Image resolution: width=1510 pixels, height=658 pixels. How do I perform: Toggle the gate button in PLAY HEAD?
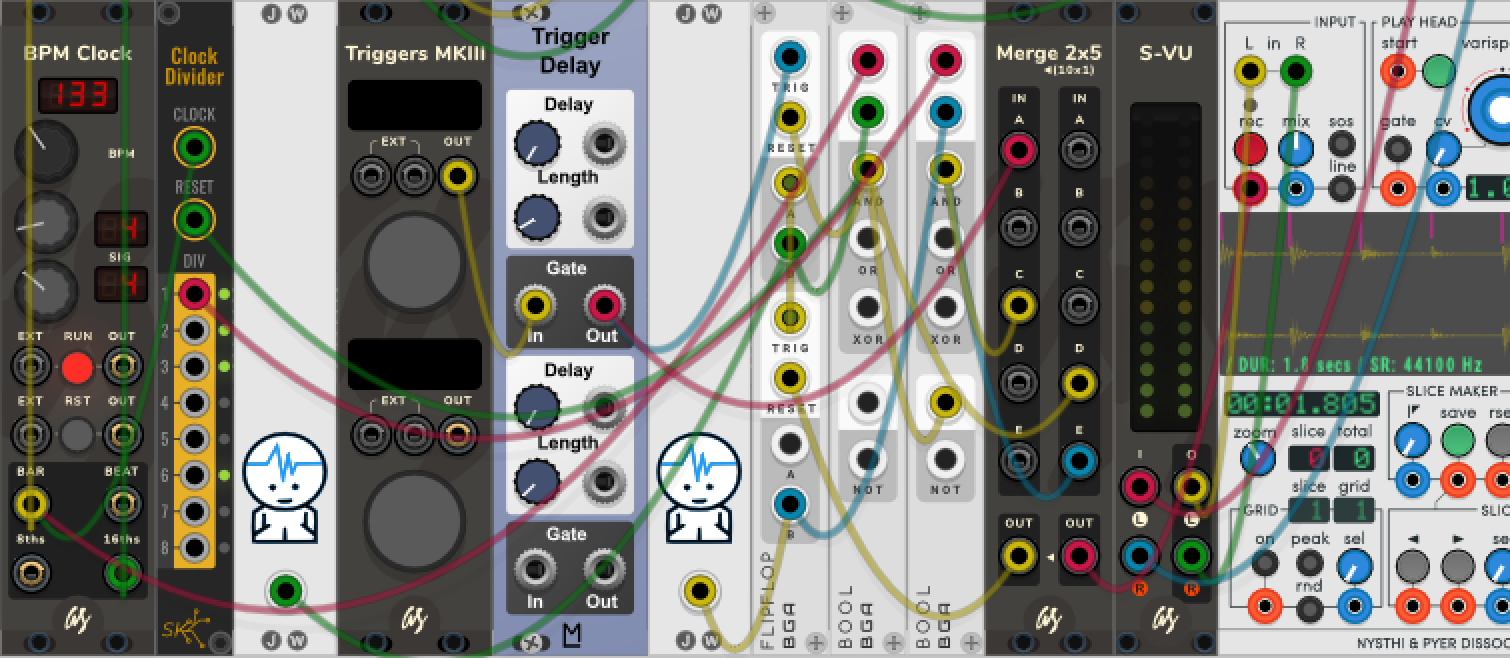[1398, 149]
